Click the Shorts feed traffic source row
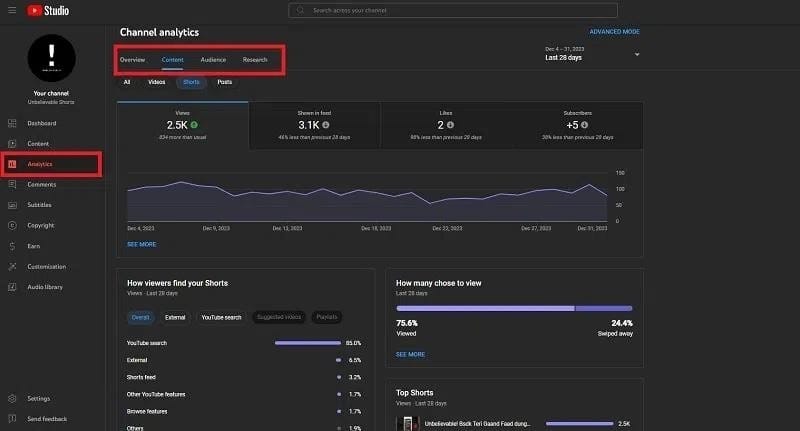800x431 pixels. pos(244,377)
